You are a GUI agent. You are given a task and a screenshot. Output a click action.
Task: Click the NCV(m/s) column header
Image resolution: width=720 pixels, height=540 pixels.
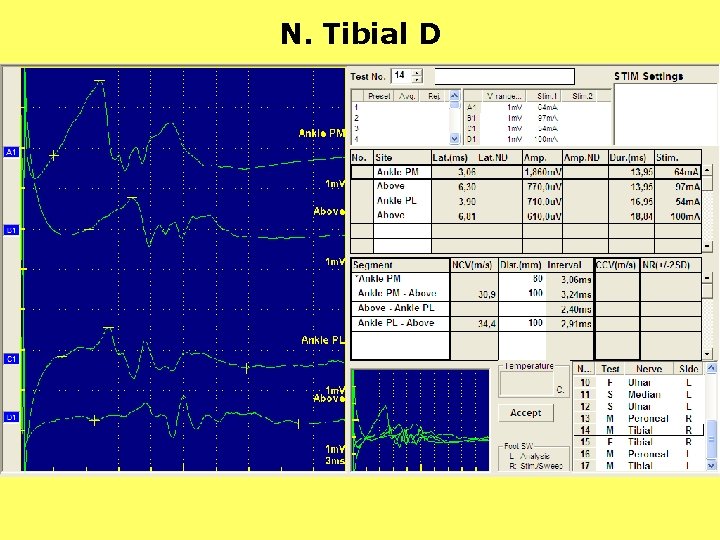point(473,265)
